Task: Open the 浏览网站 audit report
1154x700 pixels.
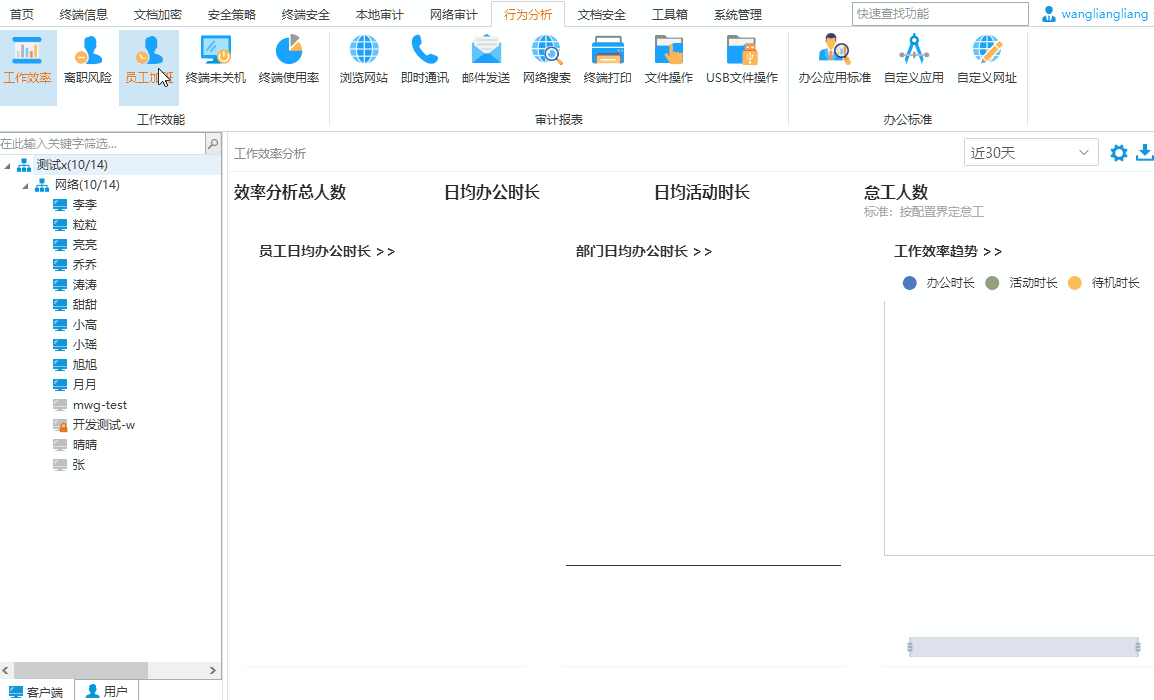Action: pyautogui.click(x=362, y=60)
